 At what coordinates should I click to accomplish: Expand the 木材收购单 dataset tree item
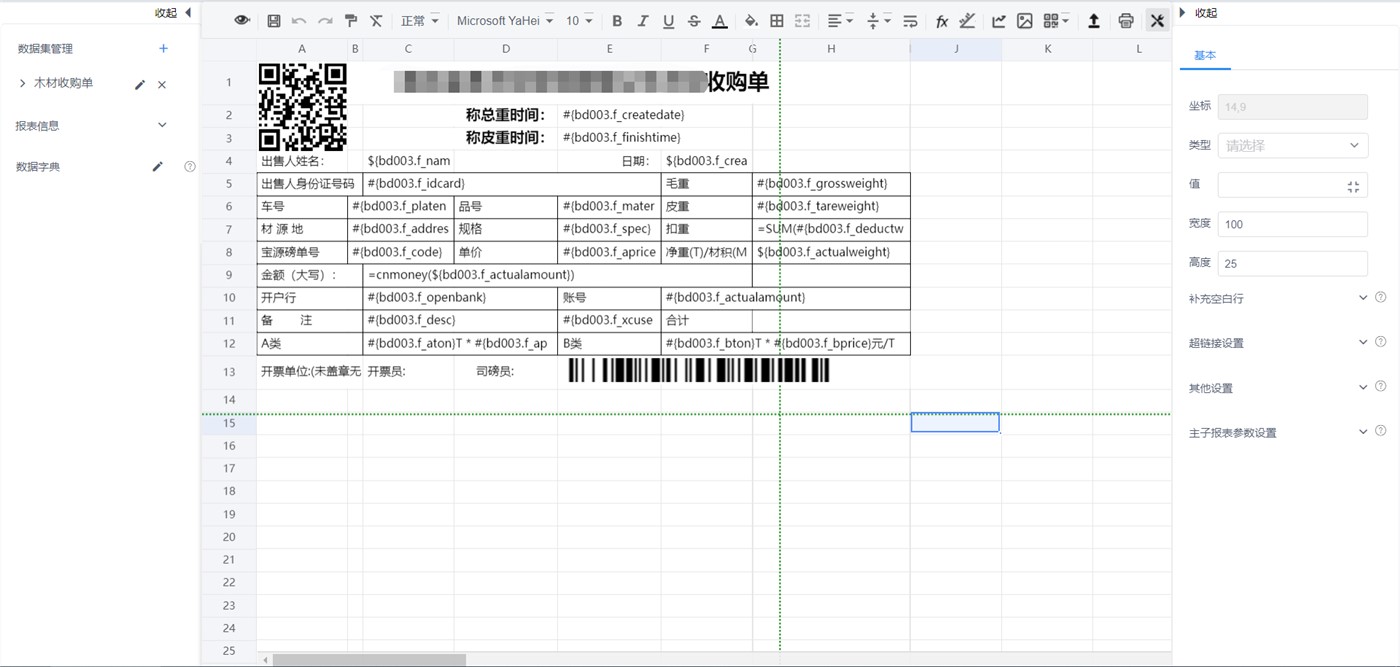pos(23,84)
